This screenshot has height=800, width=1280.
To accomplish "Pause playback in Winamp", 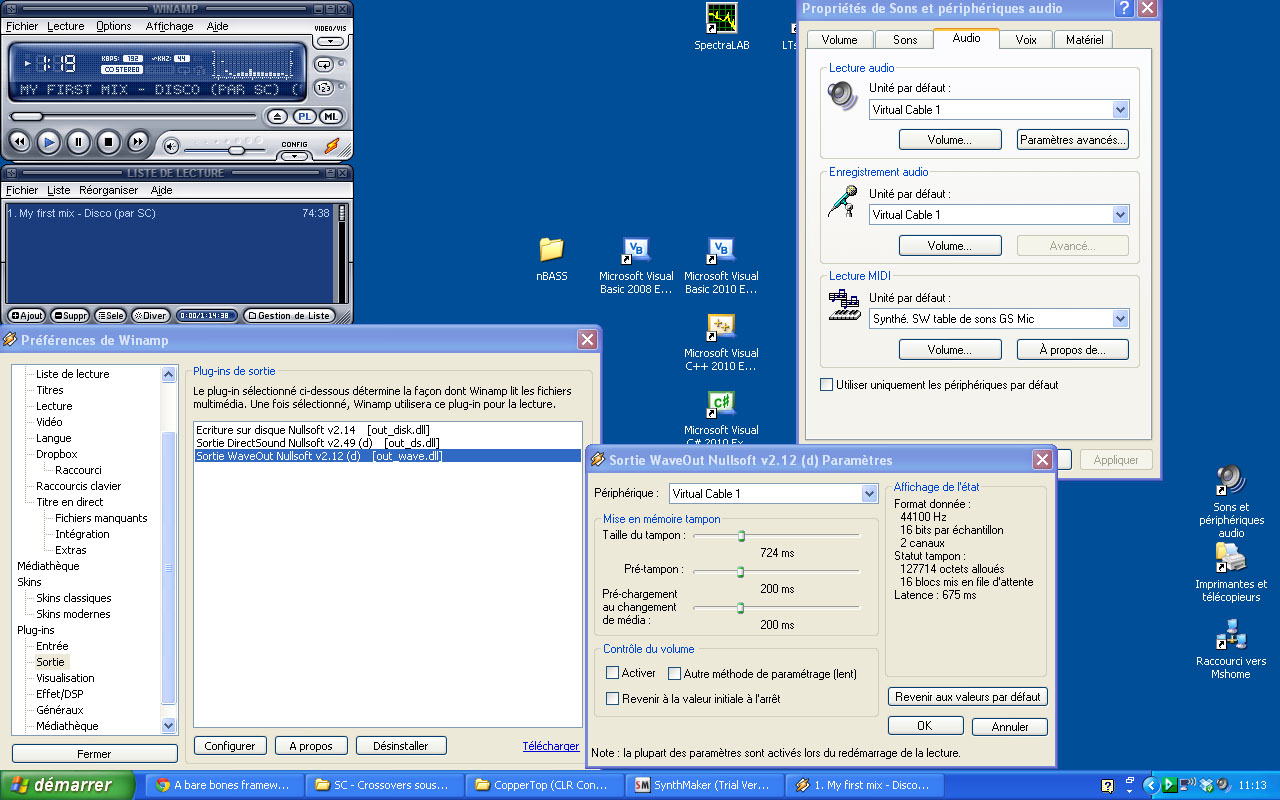I will coord(79,143).
